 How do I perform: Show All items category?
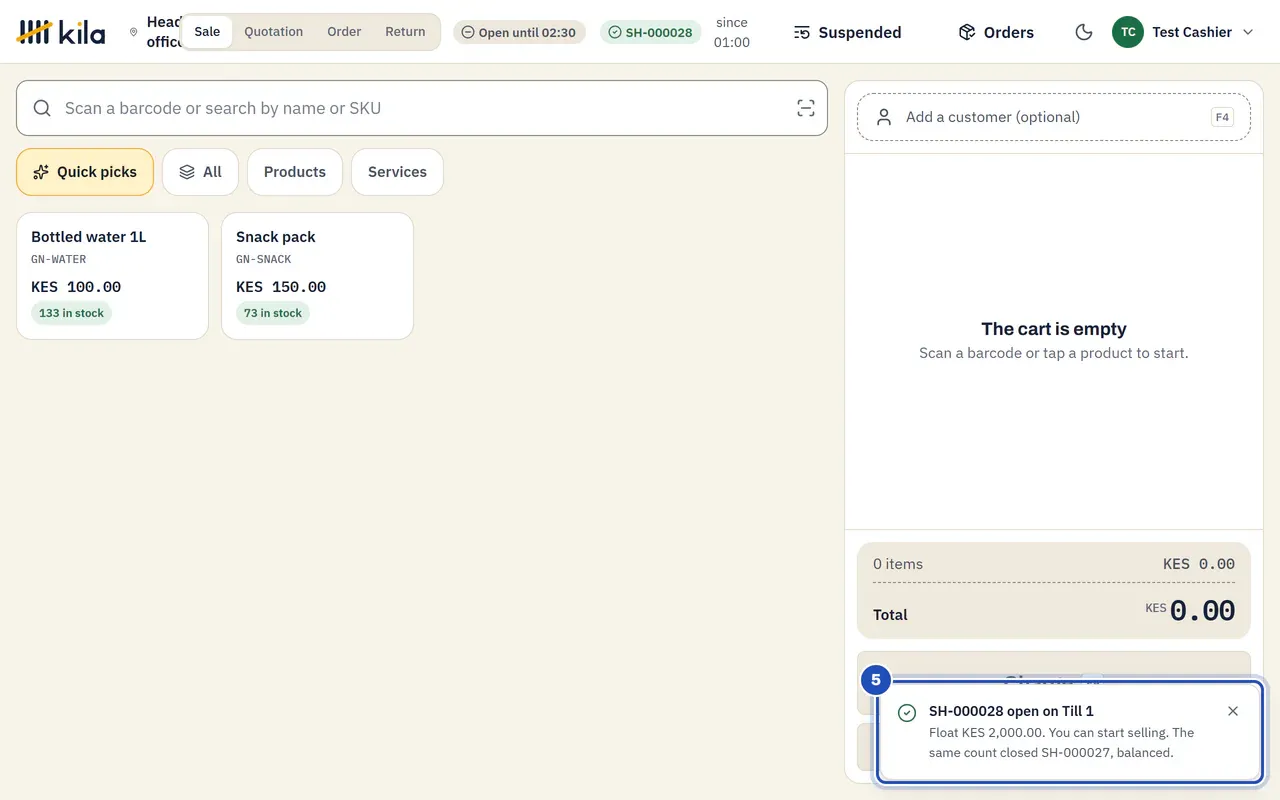pos(200,172)
